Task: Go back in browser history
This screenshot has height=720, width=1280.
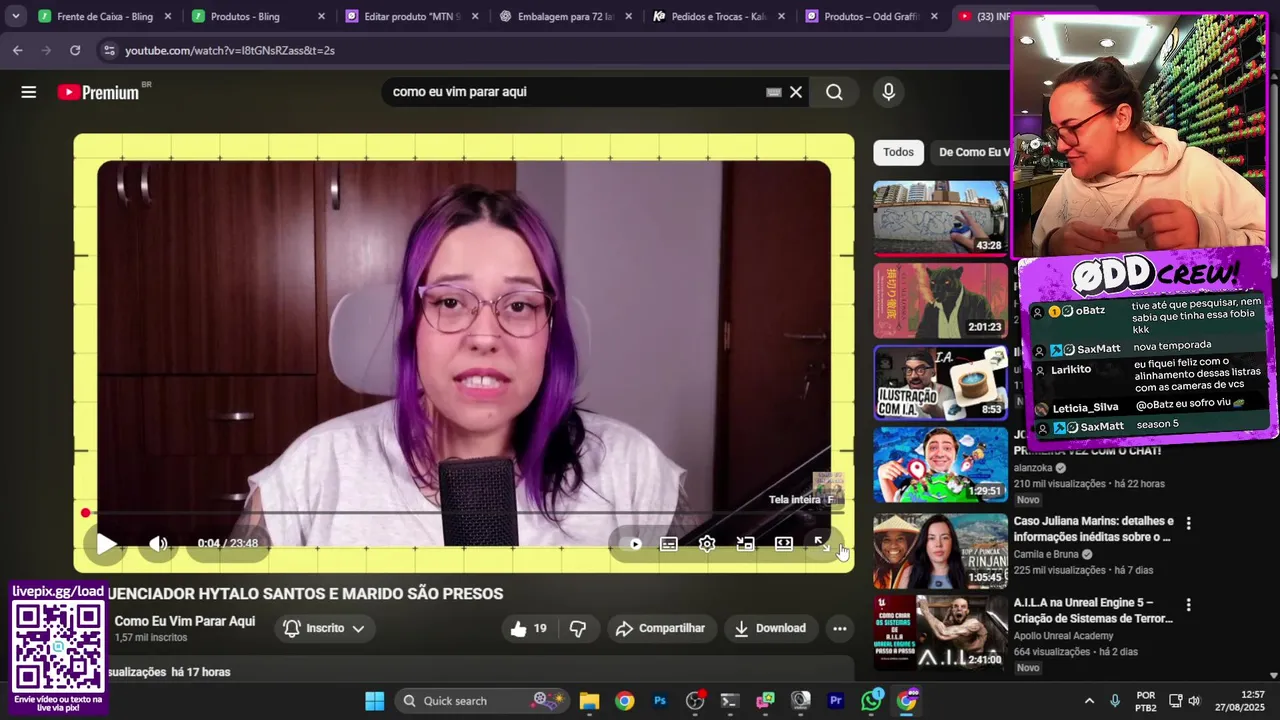Action: point(18,50)
